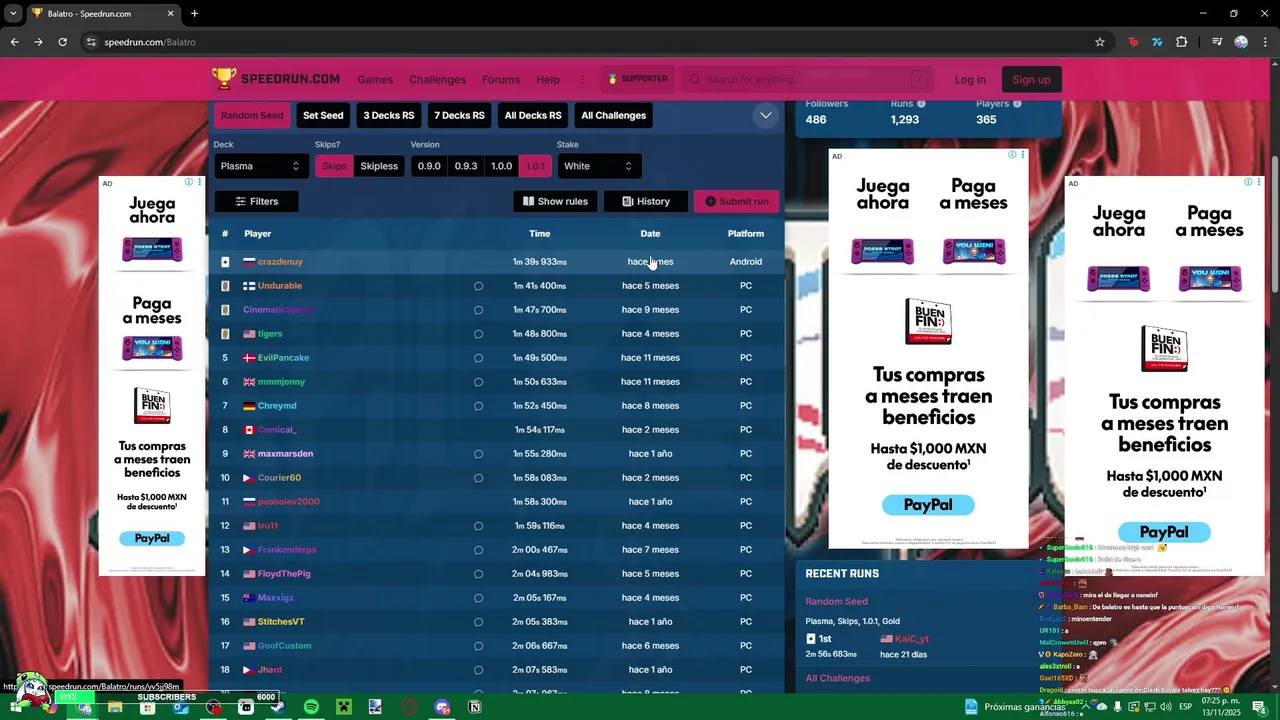The height and width of the screenshot is (720, 1280).
Task: Open the Filters panel
Action: point(257,201)
